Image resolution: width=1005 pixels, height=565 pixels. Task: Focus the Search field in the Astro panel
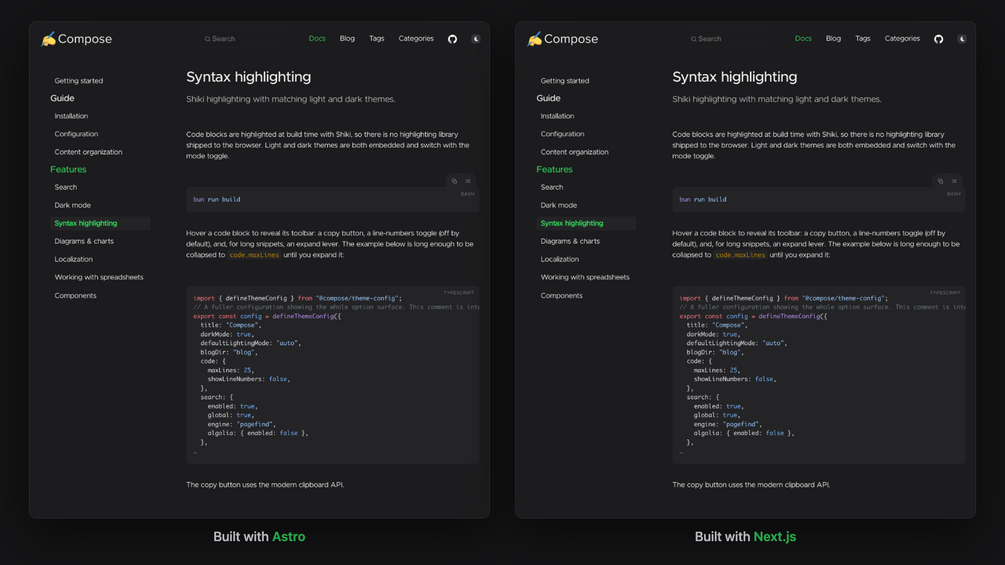244,39
